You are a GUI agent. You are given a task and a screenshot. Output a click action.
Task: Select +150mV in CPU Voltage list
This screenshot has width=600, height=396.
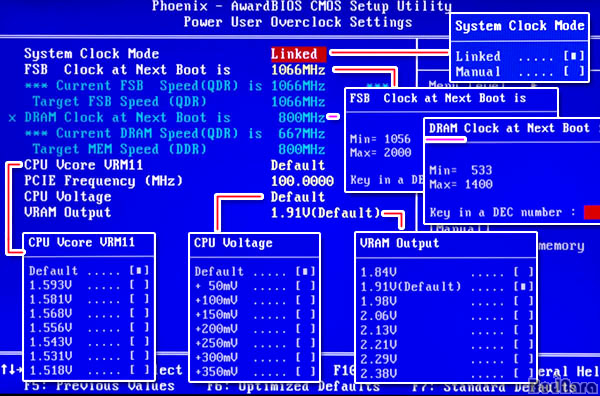tap(255, 315)
